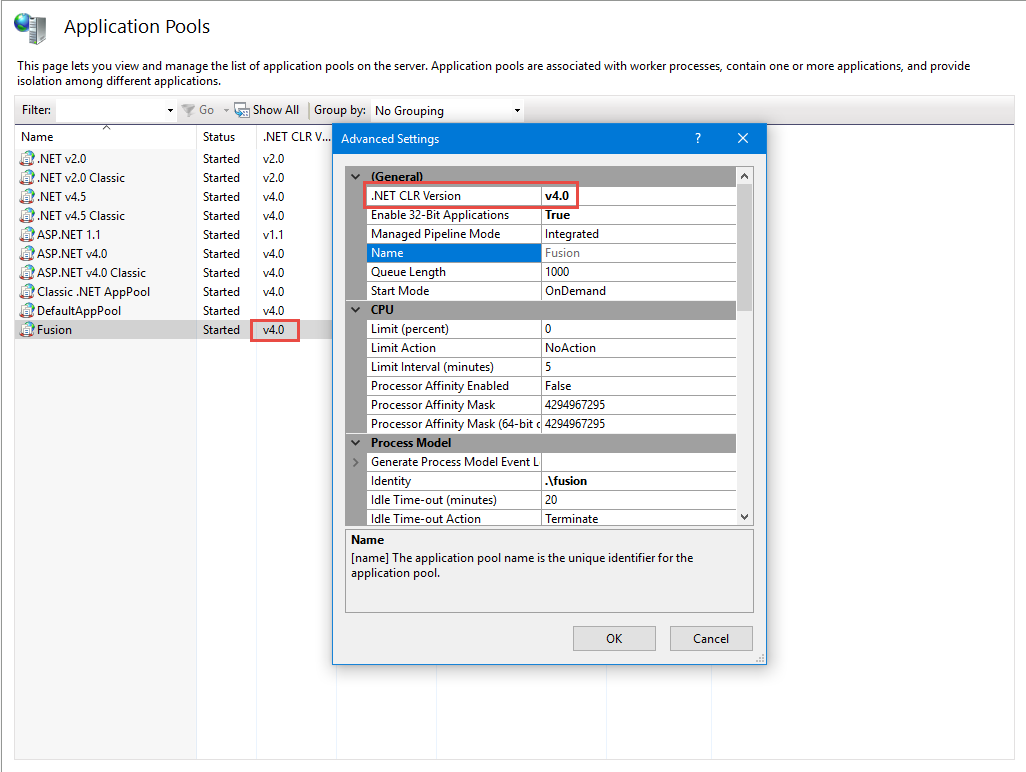Open the Filter dropdown

[x=170, y=111]
